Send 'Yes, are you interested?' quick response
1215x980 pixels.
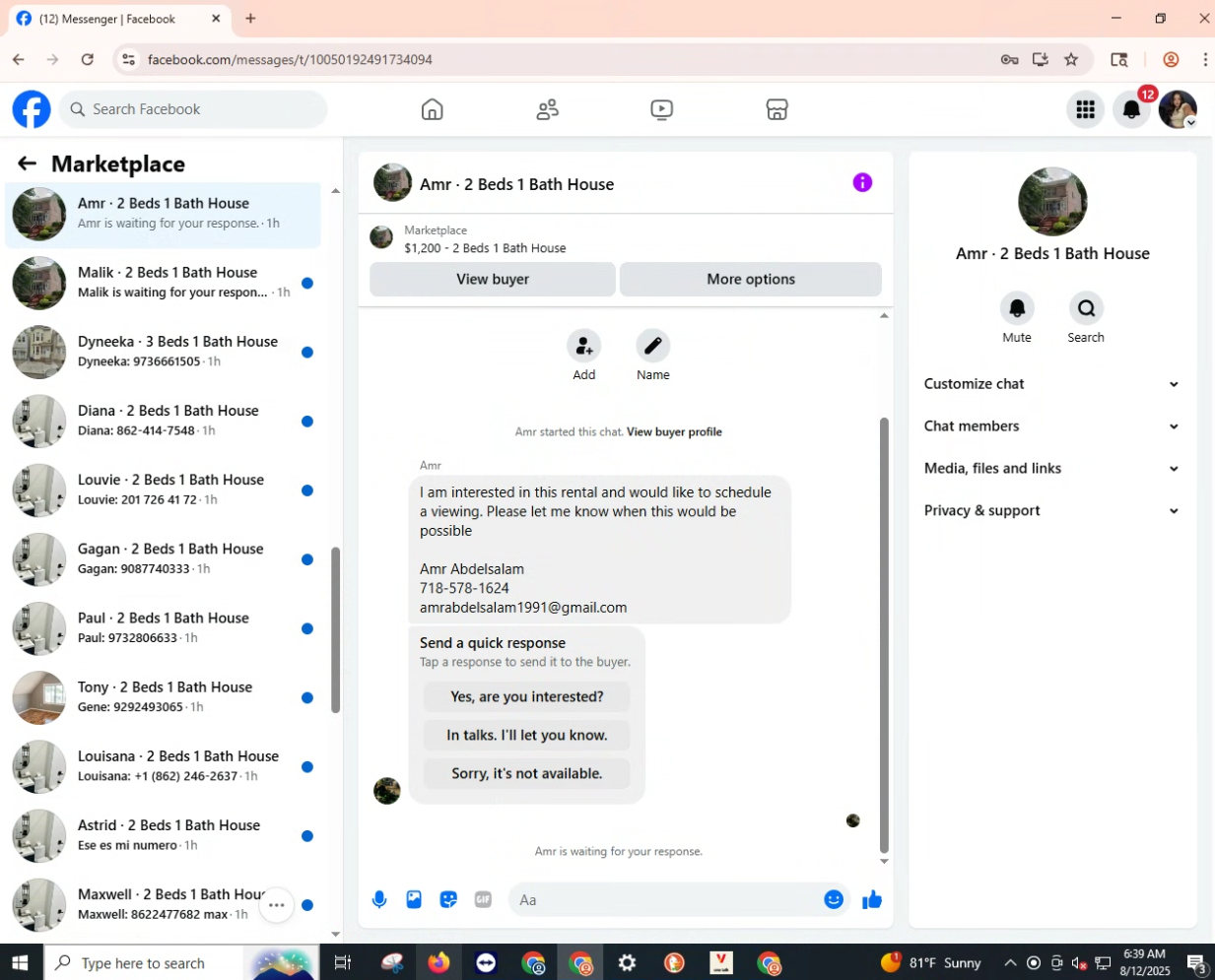[x=527, y=696]
